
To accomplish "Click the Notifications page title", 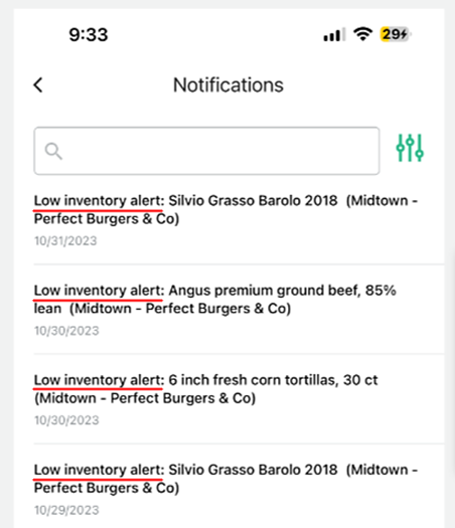I will (228, 85).
